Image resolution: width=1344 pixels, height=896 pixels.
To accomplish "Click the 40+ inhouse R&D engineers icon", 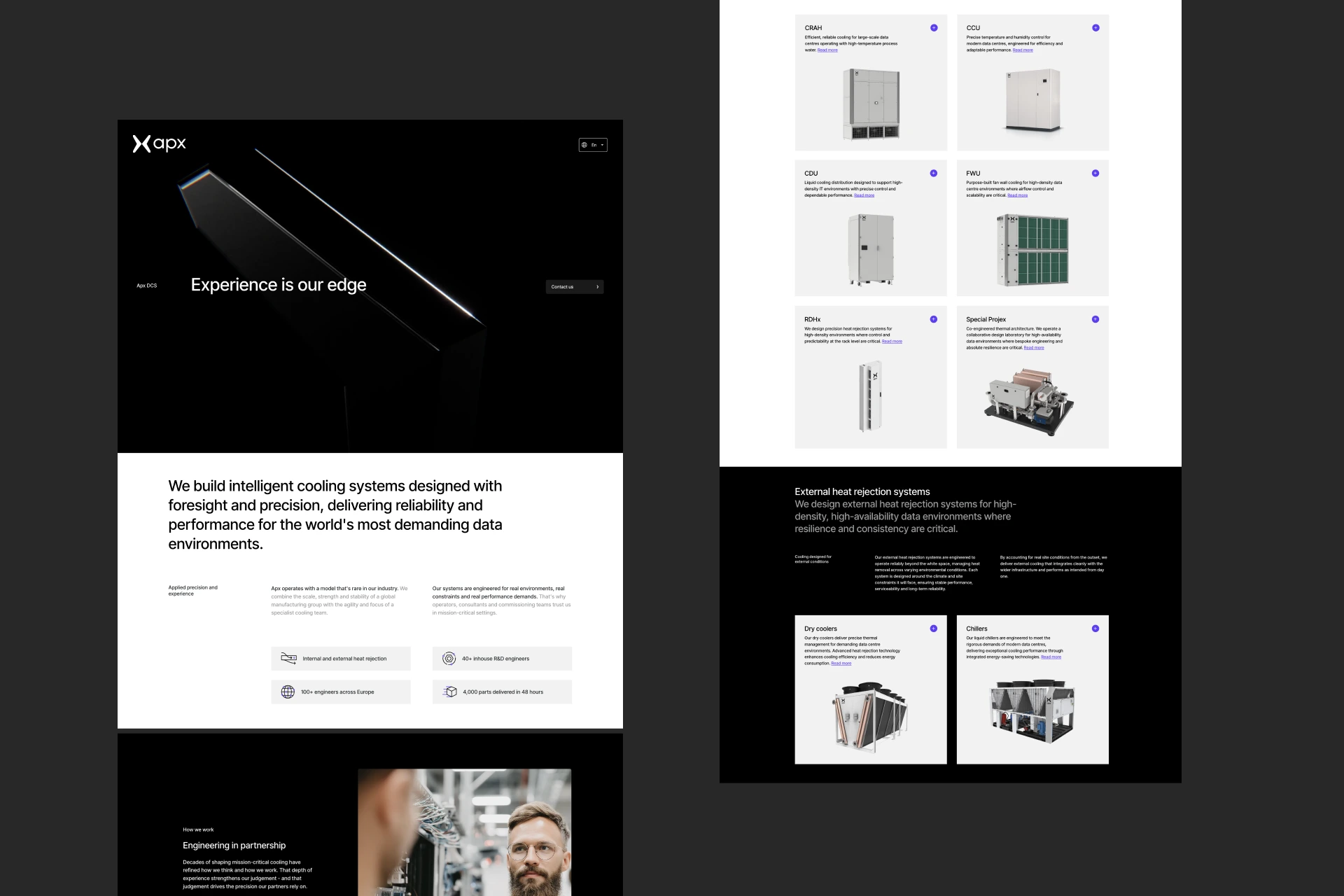I will coord(449,658).
